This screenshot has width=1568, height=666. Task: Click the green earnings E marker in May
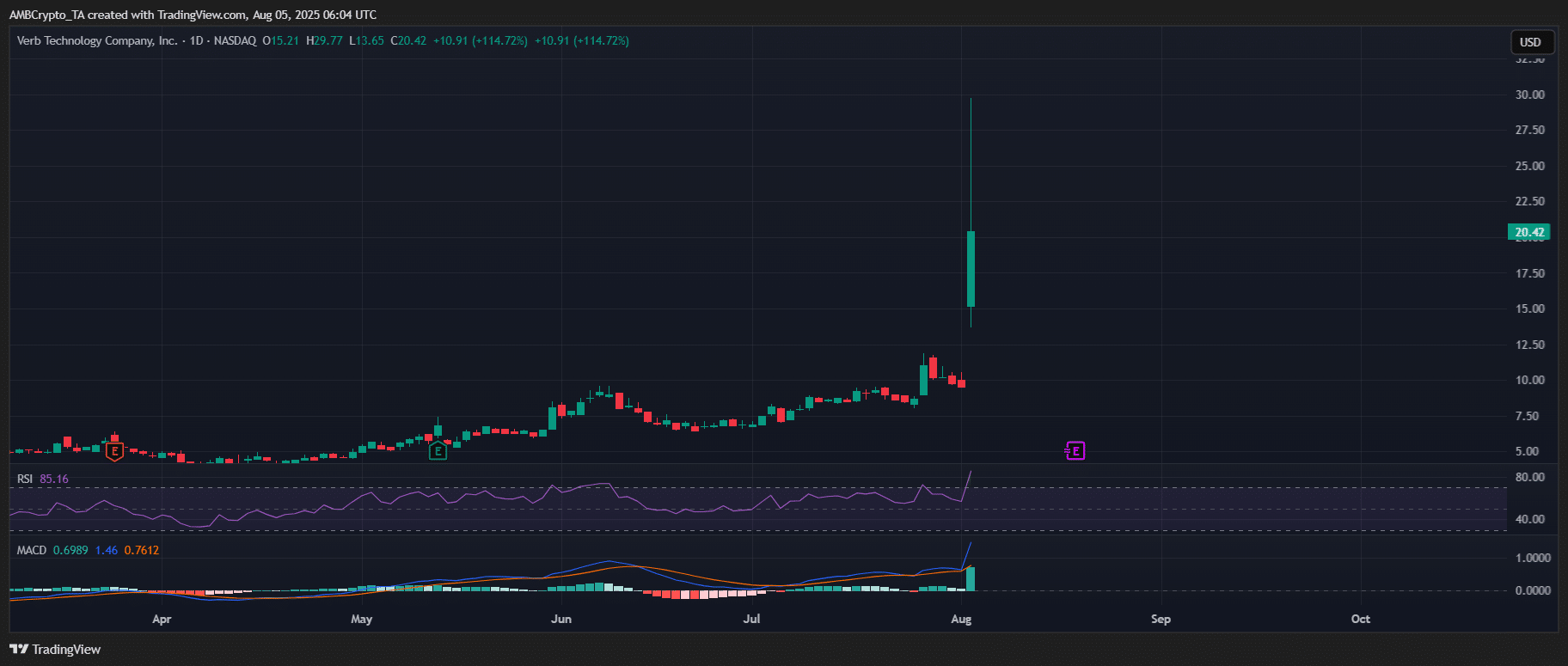(x=438, y=450)
